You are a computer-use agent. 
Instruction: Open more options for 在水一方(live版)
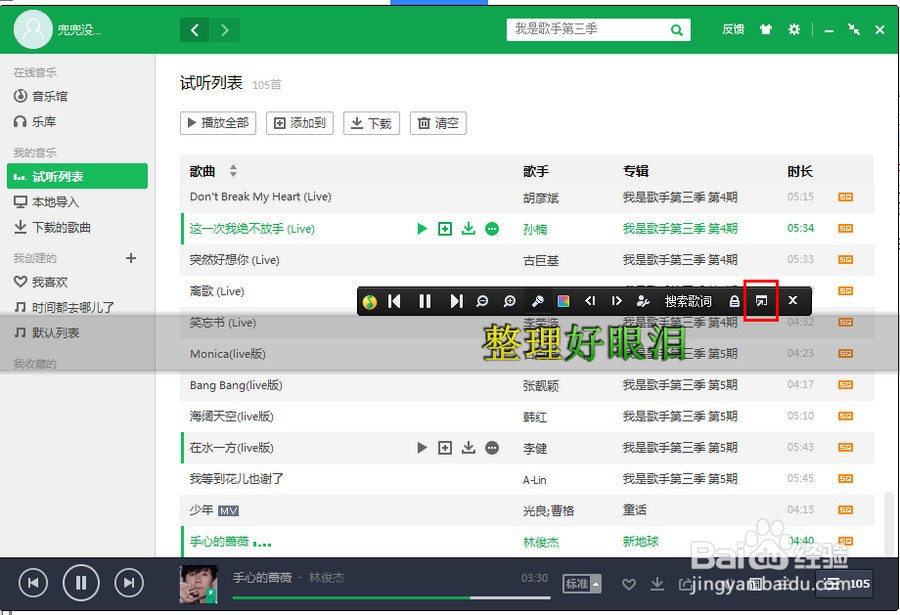[492, 448]
